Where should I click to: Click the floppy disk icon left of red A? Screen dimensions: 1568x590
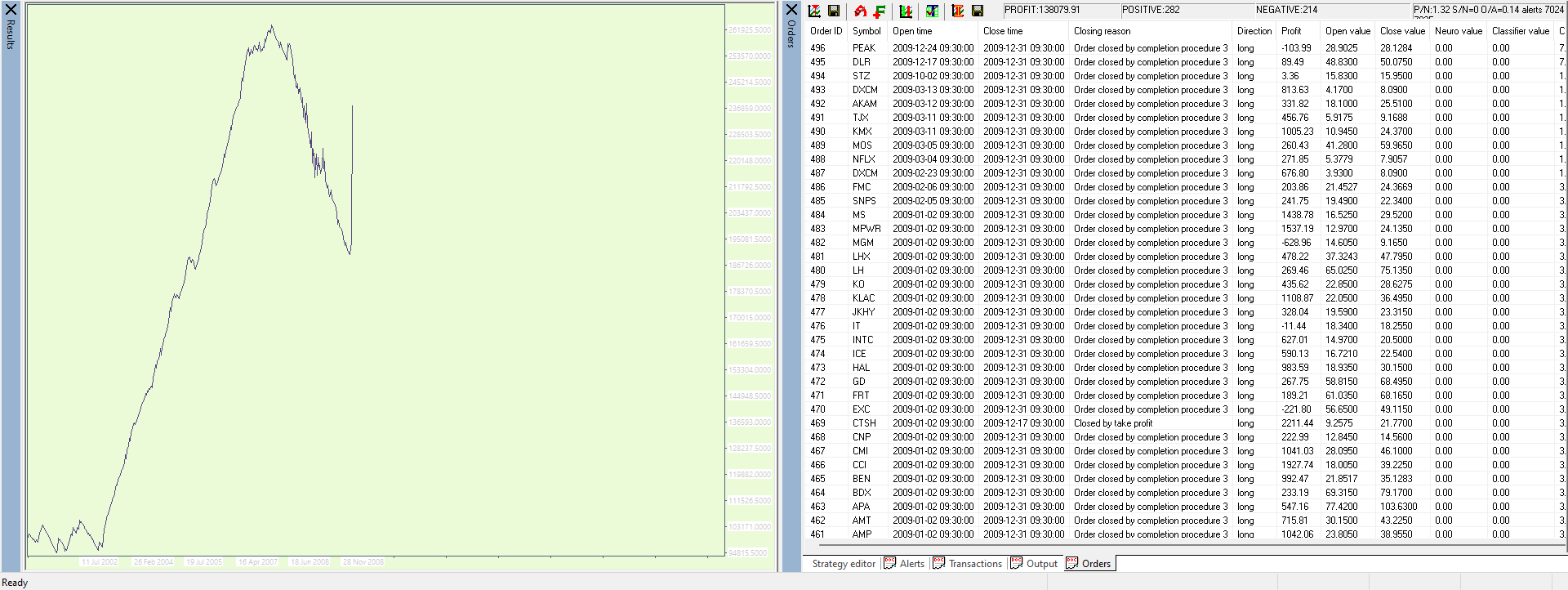click(834, 11)
